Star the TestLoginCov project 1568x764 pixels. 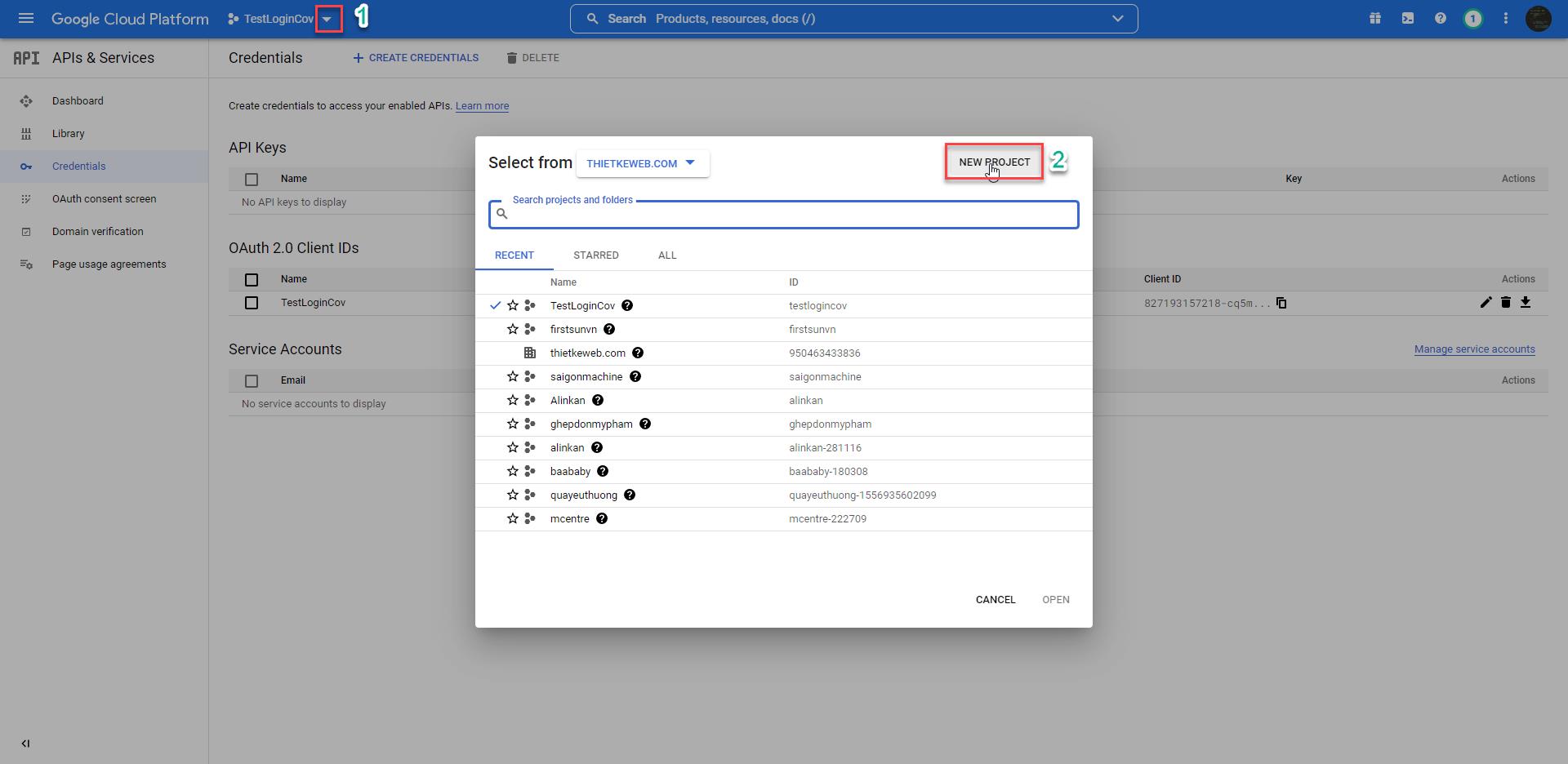tap(513, 305)
